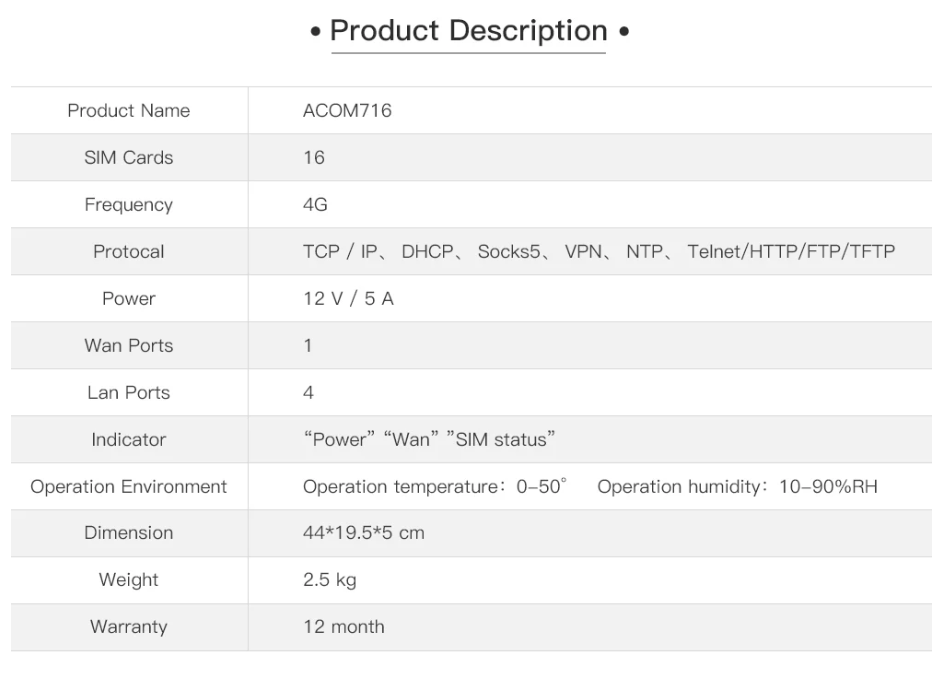947x675 pixels.
Task: Click the Operation Environment label
Action: (x=128, y=487)
